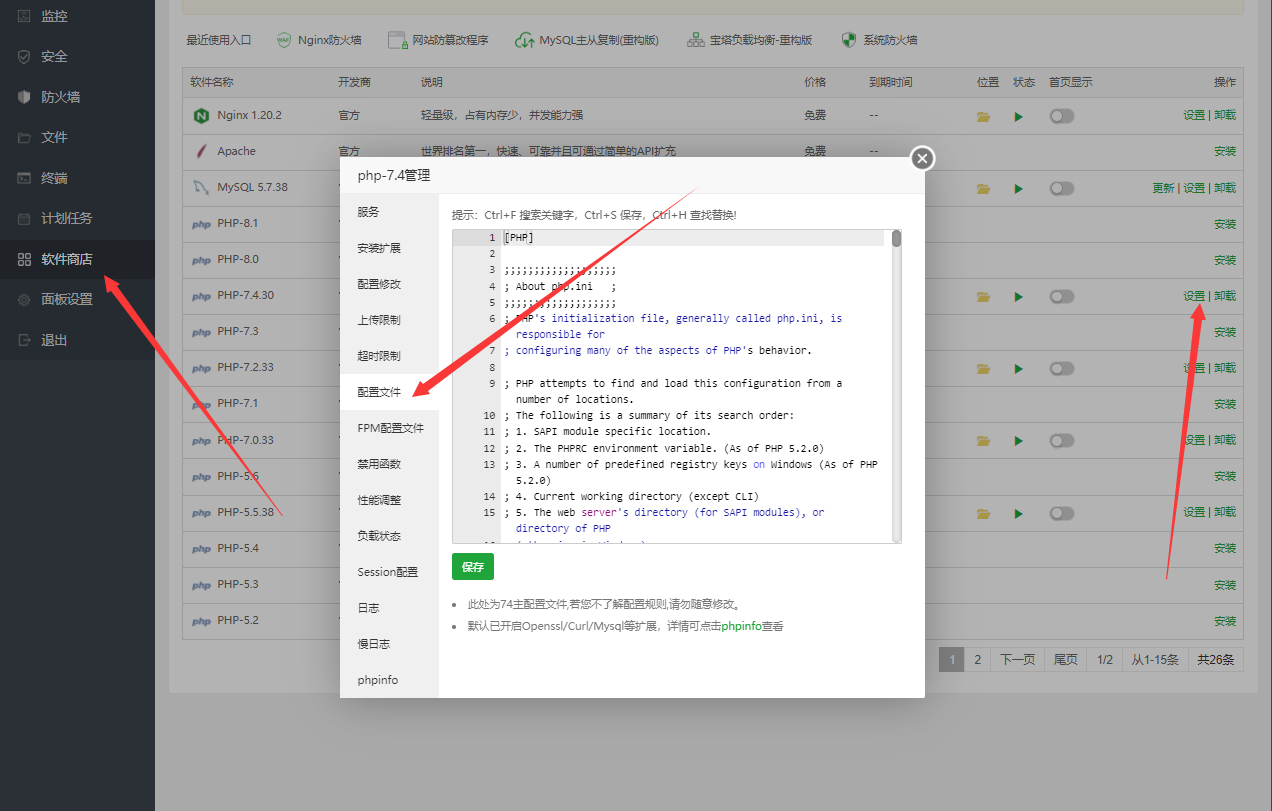Open the phpinfo link in the notes
Image resolution: width=1272 pixels, height=811 pixels.
(740, 626)
